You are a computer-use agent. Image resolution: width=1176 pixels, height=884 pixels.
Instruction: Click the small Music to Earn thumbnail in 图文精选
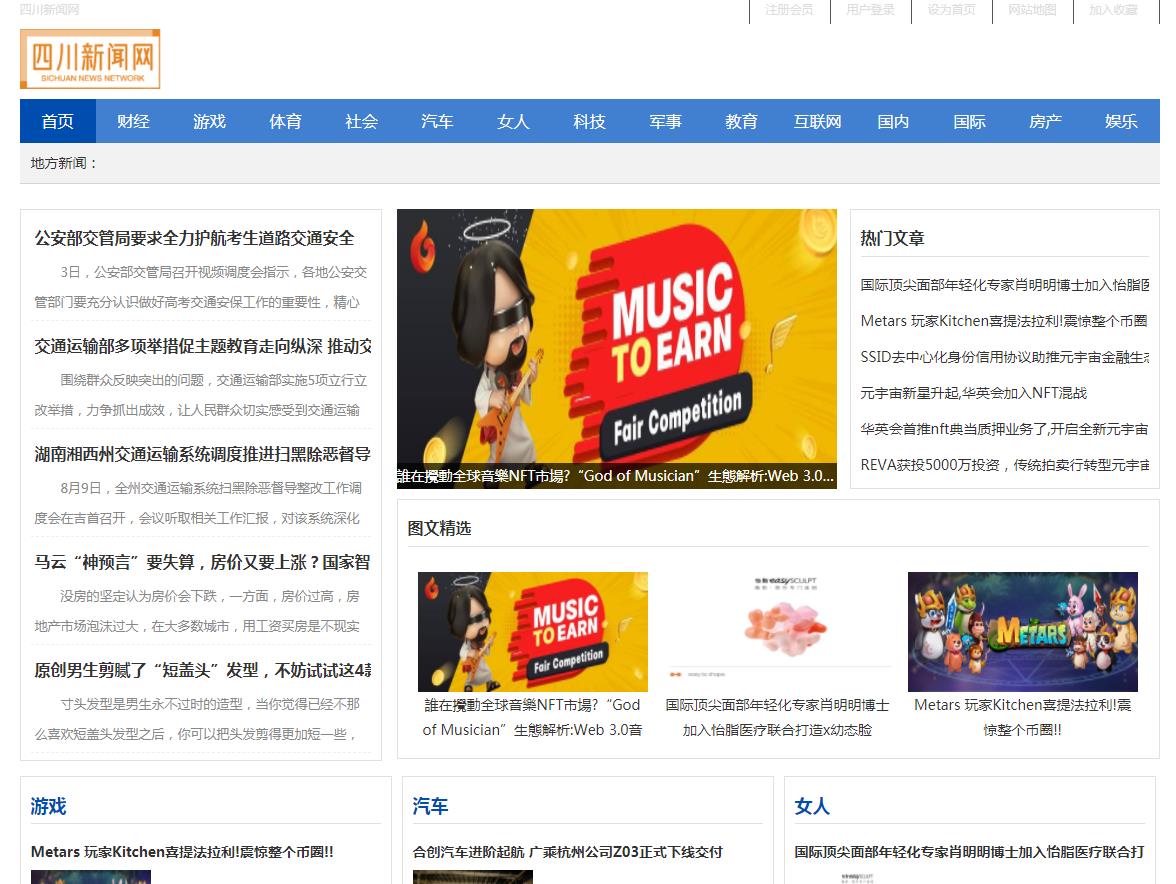[x=532, y=632]
